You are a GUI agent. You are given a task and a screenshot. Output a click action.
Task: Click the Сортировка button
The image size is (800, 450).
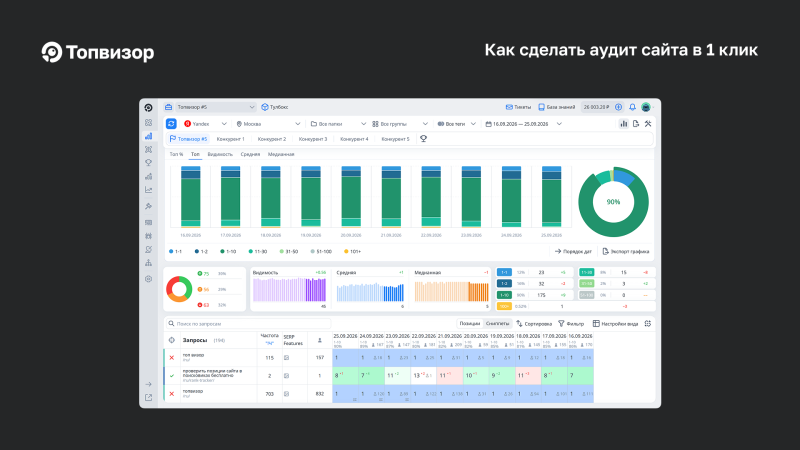[x=534, y=323]
